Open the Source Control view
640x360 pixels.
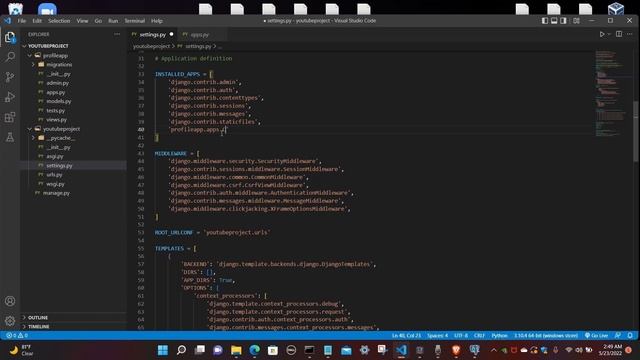(x=10, y=77)
